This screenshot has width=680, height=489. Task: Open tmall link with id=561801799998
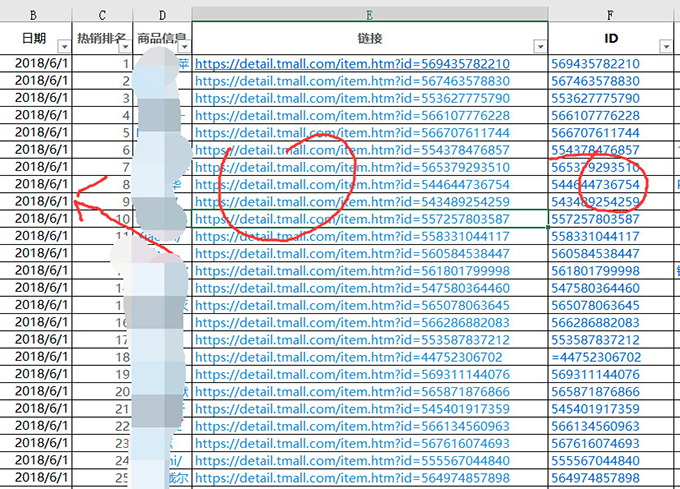352,271
